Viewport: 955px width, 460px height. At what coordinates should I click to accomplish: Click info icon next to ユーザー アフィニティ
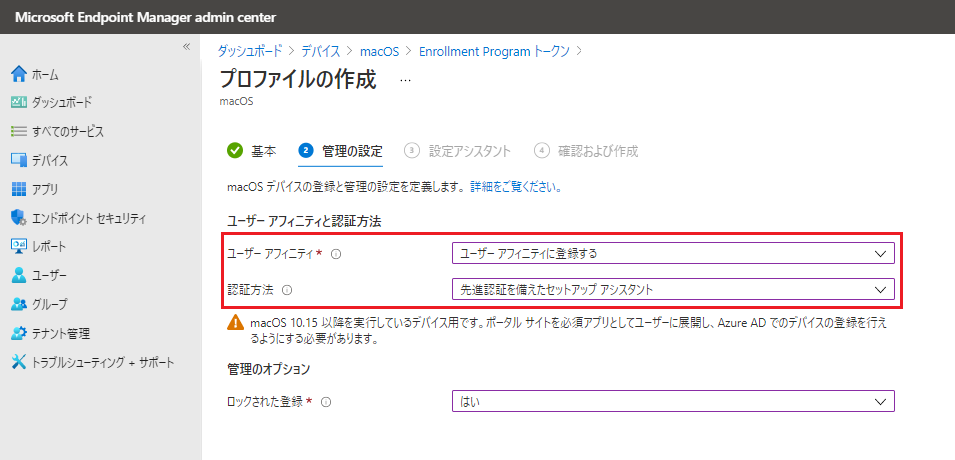point(335,255)
